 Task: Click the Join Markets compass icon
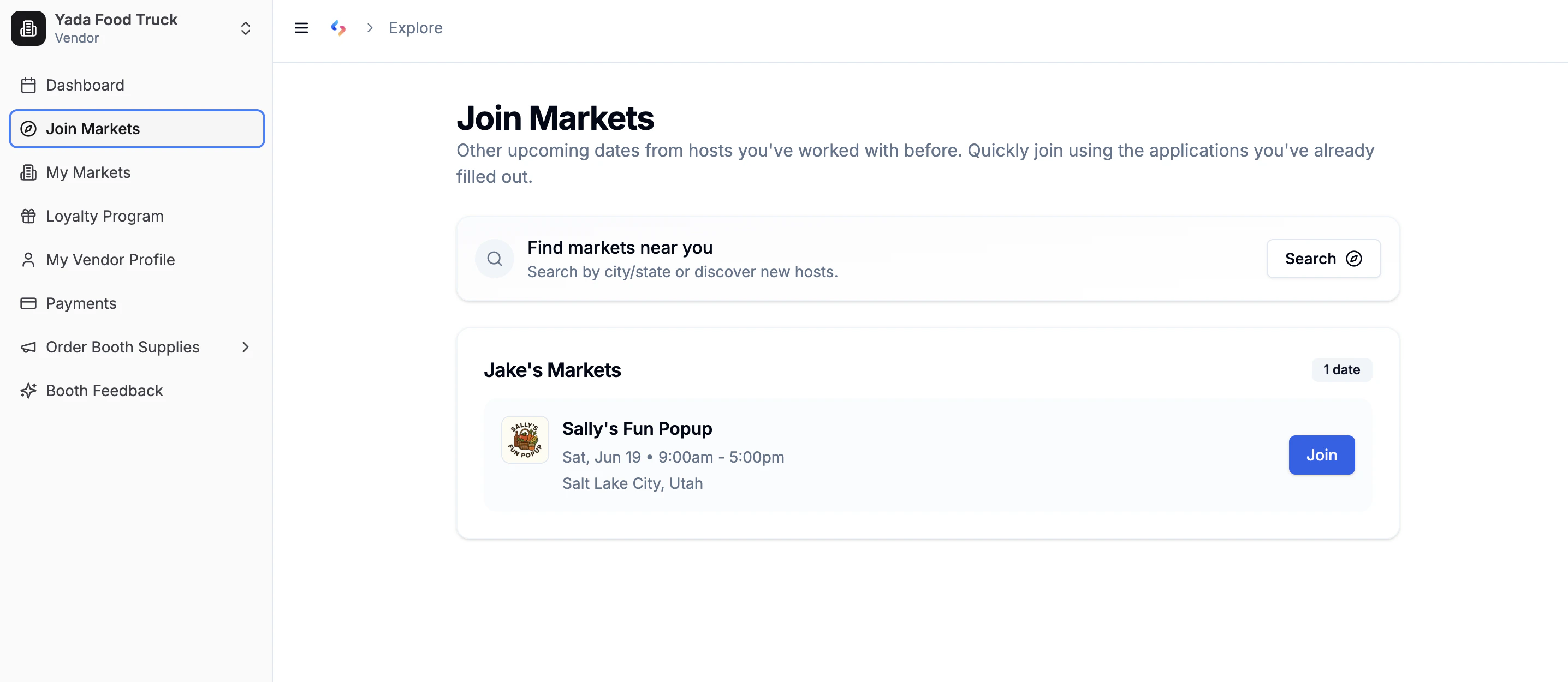28,128
